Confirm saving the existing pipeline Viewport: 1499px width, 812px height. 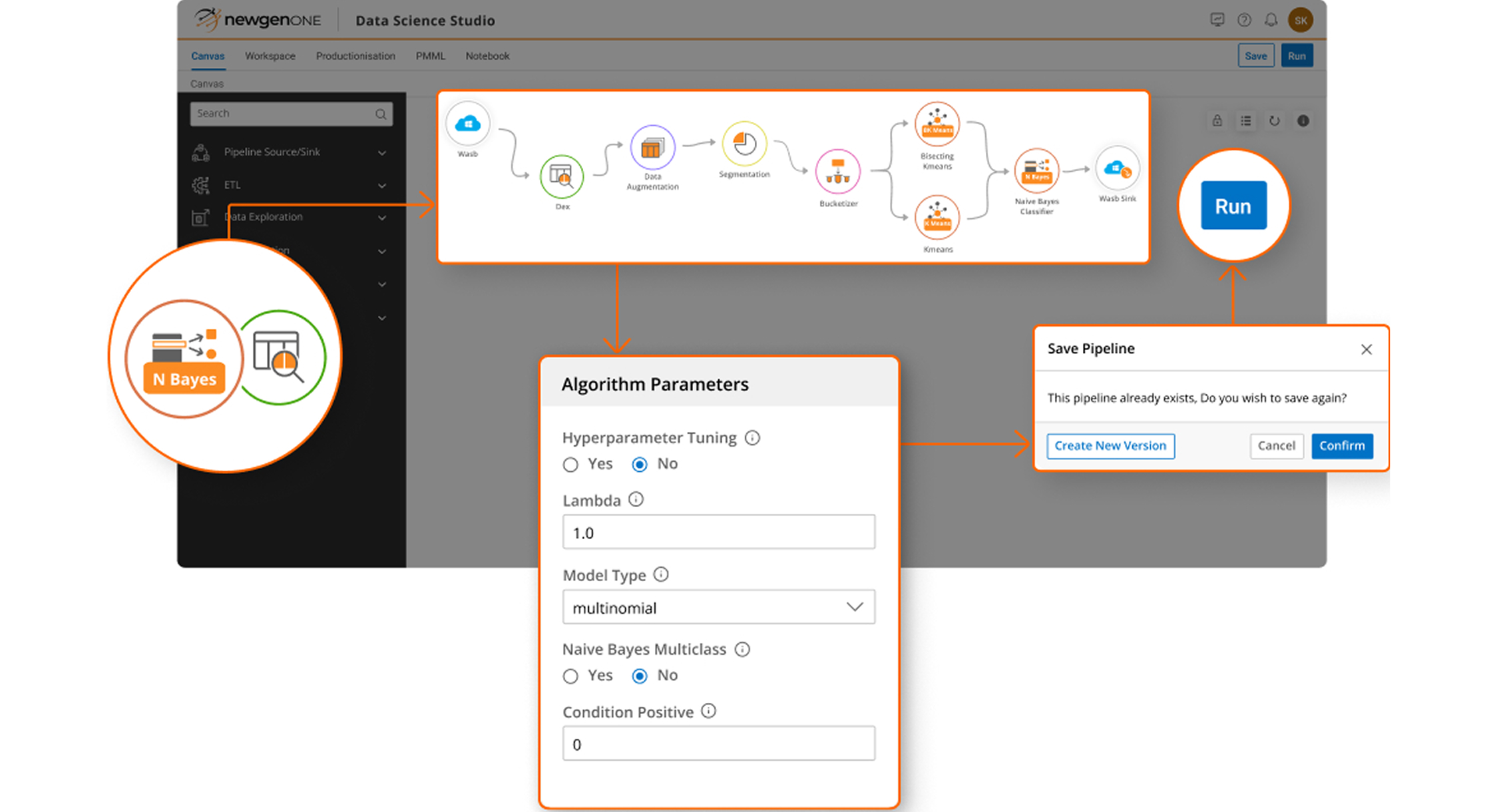coord(1342,445)
